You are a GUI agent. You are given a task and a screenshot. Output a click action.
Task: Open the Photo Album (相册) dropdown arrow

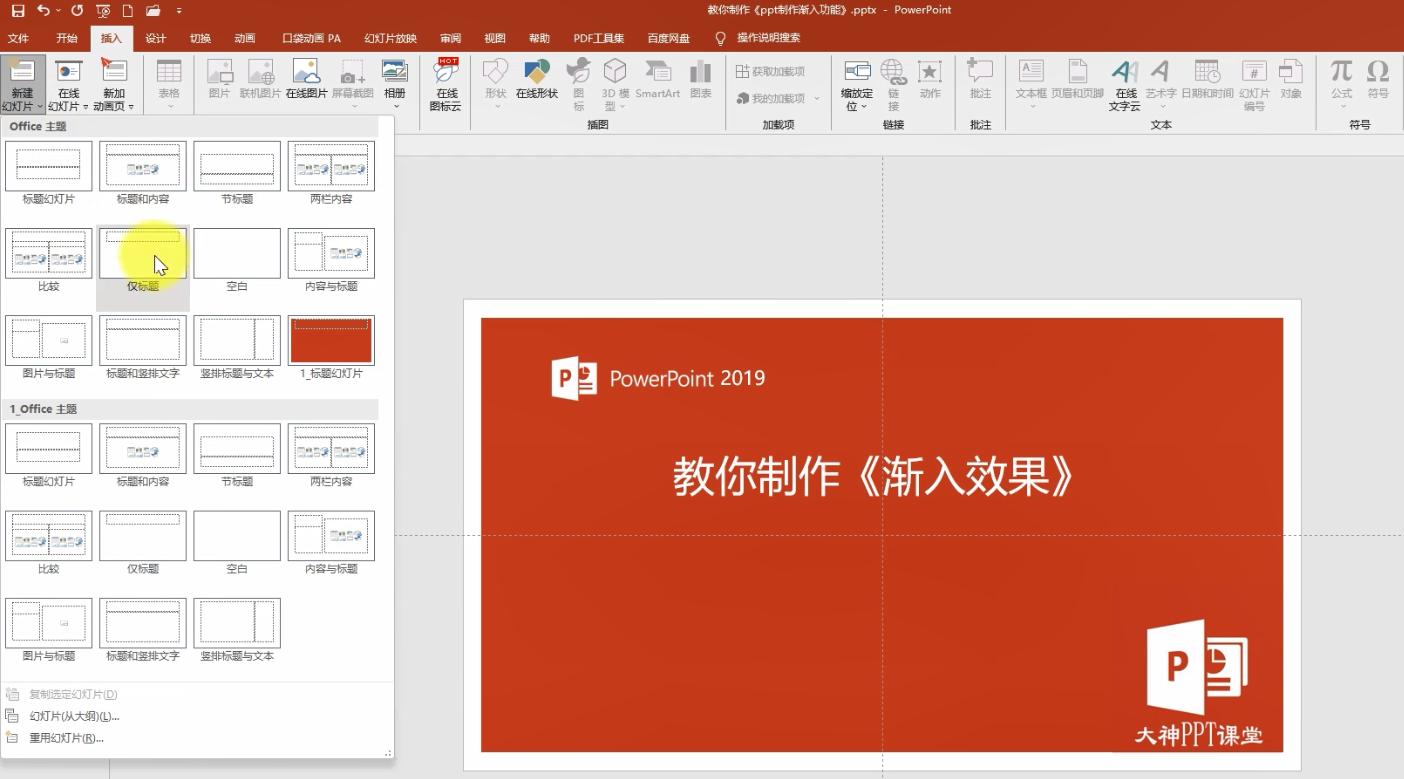point(395,104)
